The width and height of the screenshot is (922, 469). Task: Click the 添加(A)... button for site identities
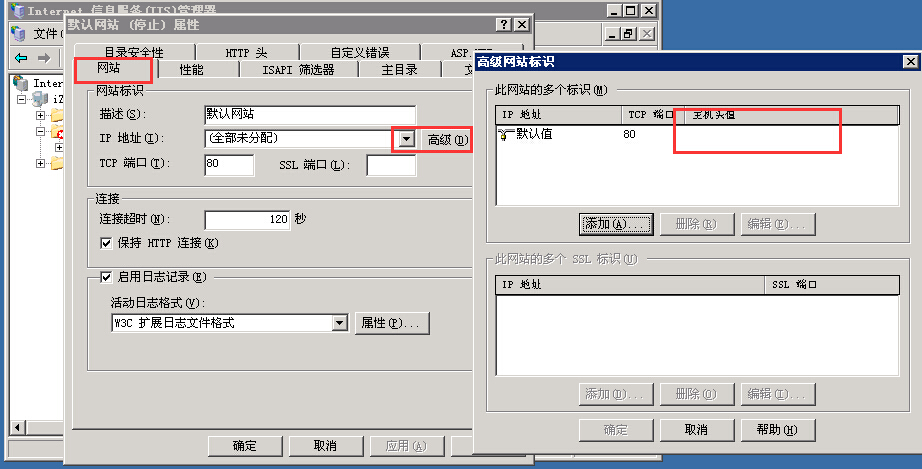coord(616,224)
